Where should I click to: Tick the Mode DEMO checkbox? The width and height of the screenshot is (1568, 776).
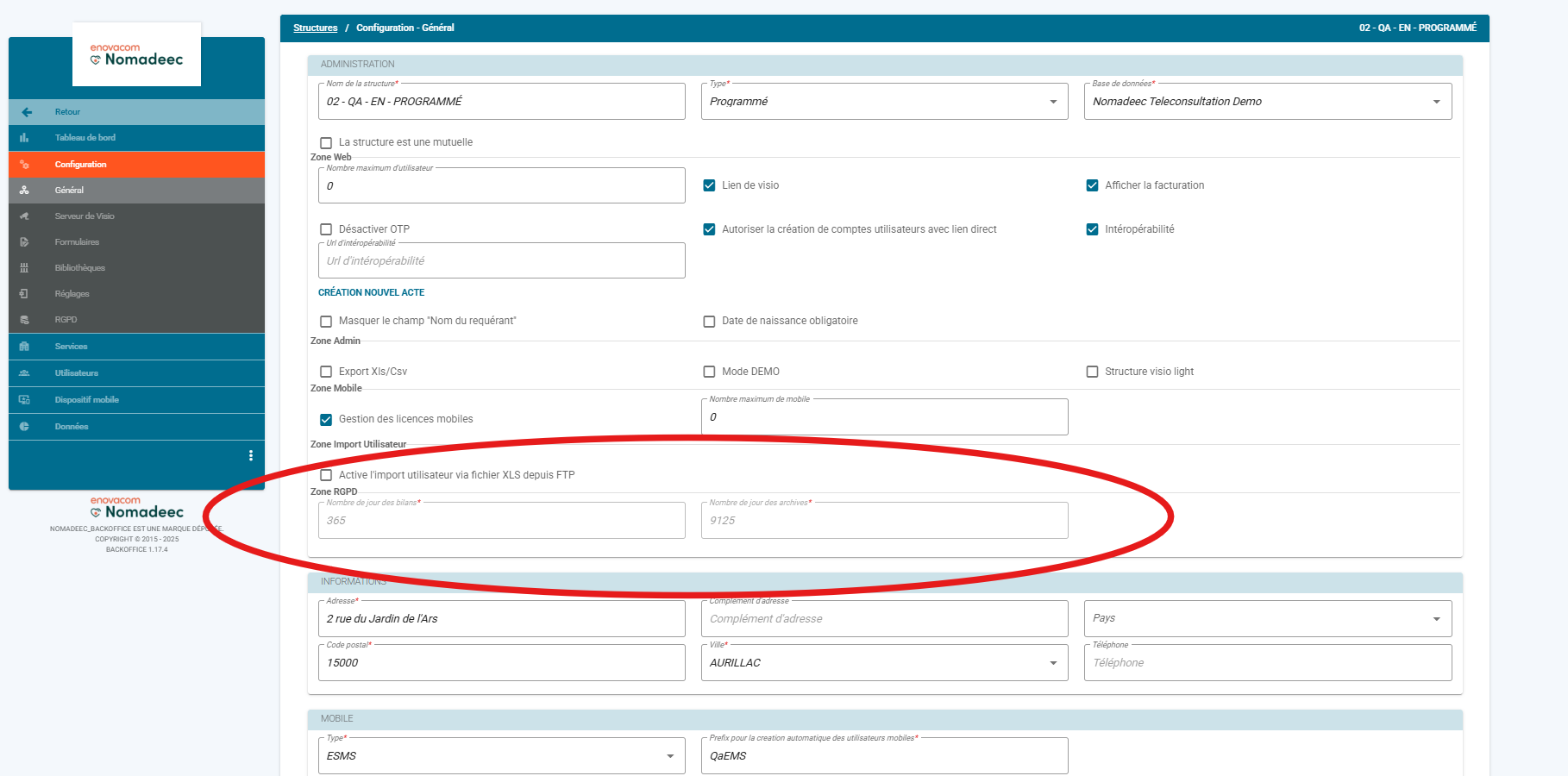coord(709,372)
